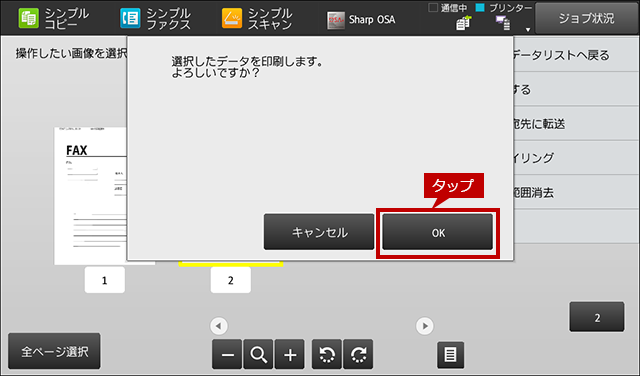The image size is (640, 376).
Task: Cancel printing with キャンセル button
Action: [x=319, y=232]
